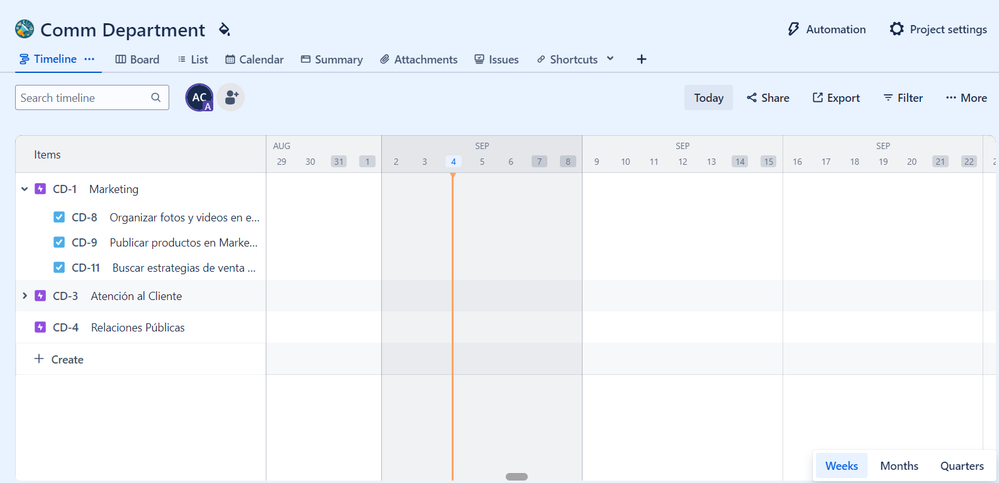This screenshot has height=483, width=999.
Task: Open the Calendar tab
Action: tap(254, 59)
